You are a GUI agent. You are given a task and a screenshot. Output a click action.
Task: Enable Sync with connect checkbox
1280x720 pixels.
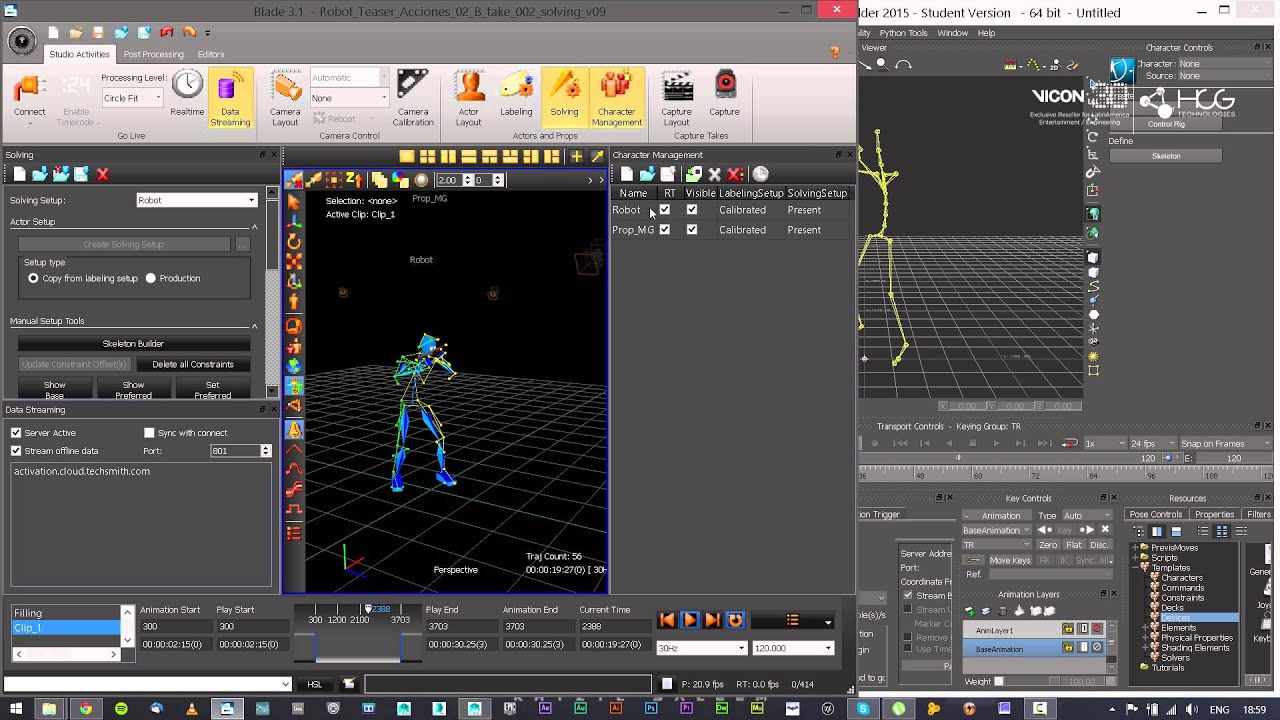[149, 433]
